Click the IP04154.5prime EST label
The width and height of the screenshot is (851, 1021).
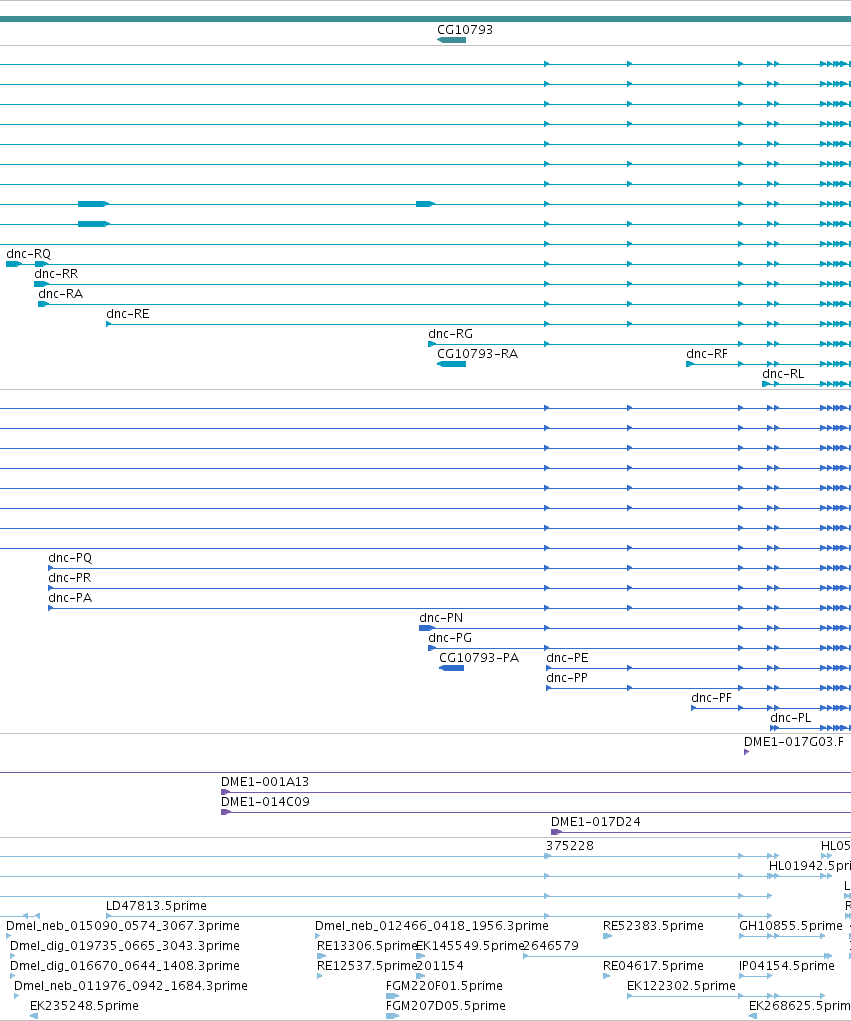pos(787,966)
